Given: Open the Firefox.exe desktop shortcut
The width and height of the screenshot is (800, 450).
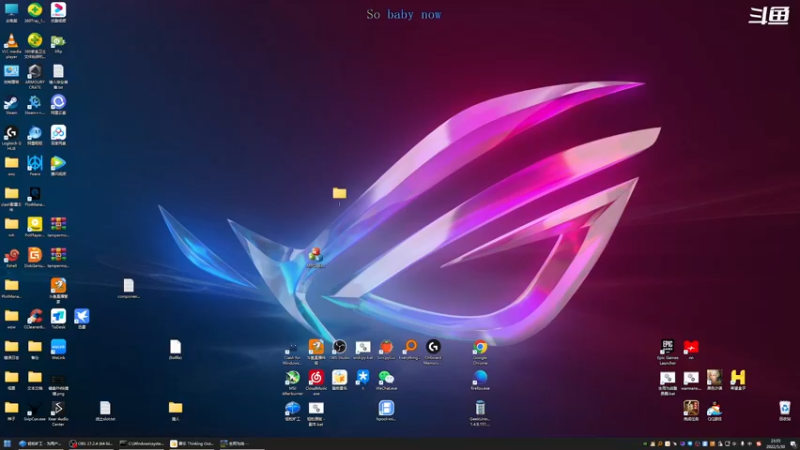Looking at the screenshot, I should [x=480, y=381].
